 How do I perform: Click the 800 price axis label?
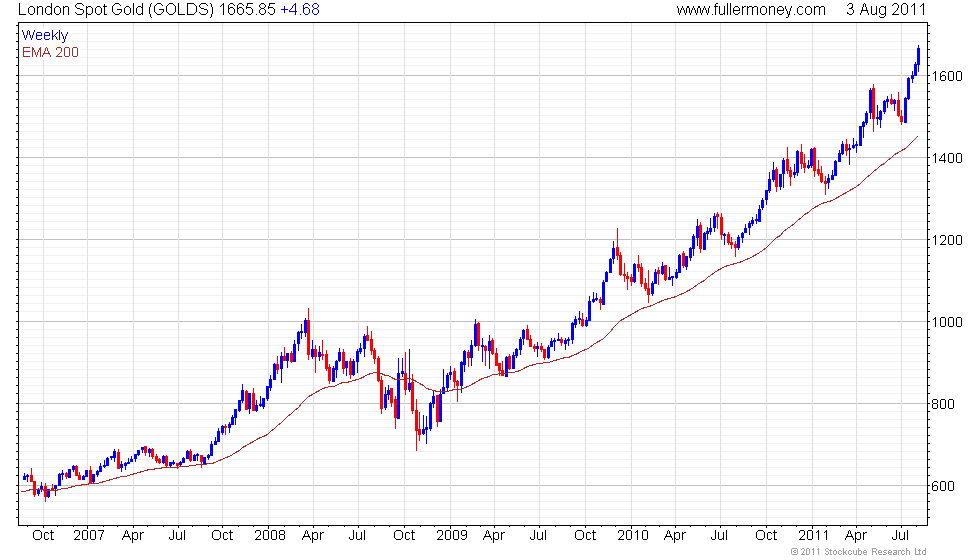[x=942, y=404]
